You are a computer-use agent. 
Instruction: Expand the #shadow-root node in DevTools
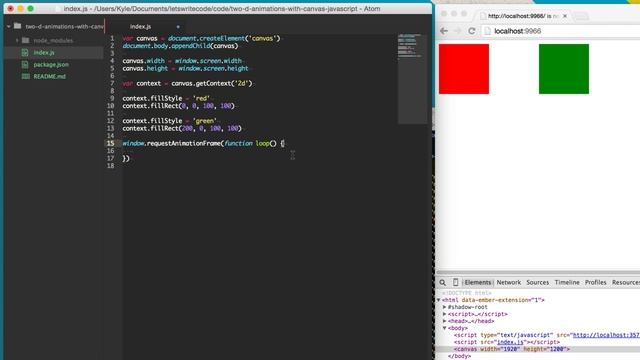click(x=444, y=307)
